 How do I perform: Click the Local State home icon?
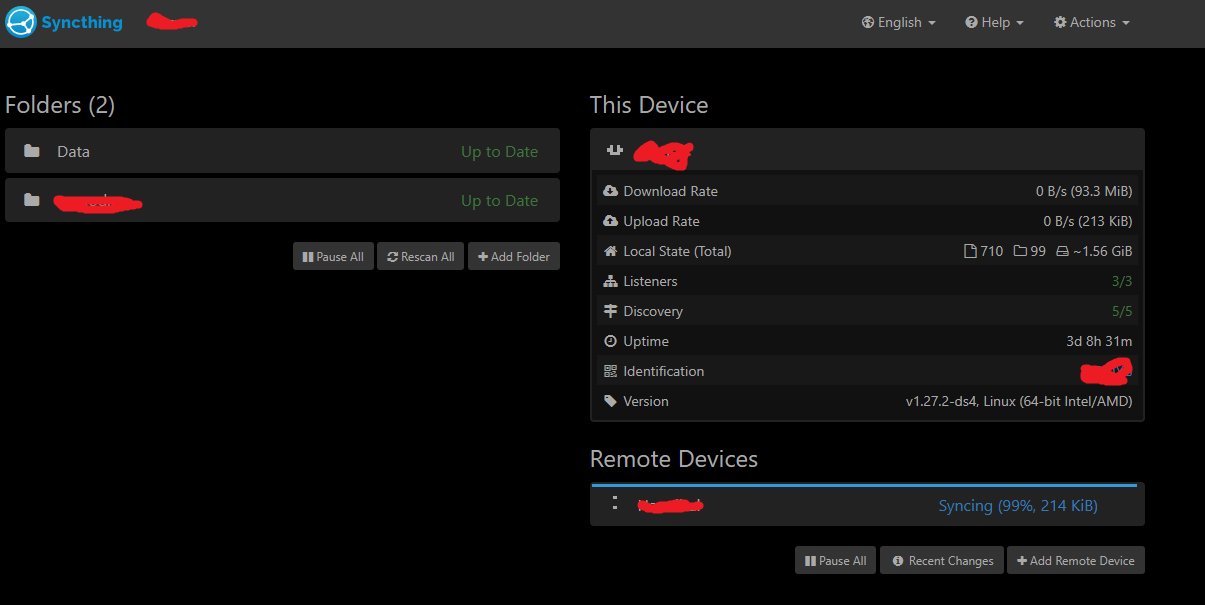(x=611, y=251)
